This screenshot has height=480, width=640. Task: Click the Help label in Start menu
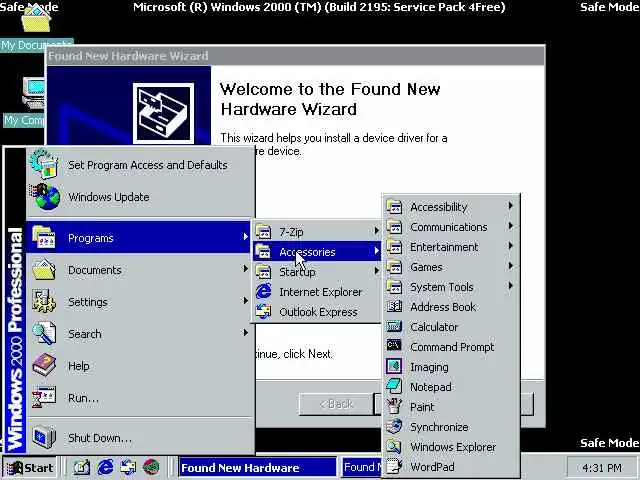click(79, 366)
